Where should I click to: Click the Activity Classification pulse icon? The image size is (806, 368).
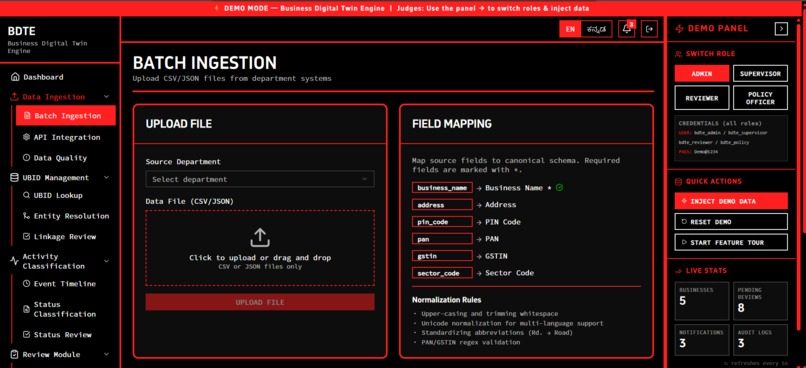tap(14, 261)
